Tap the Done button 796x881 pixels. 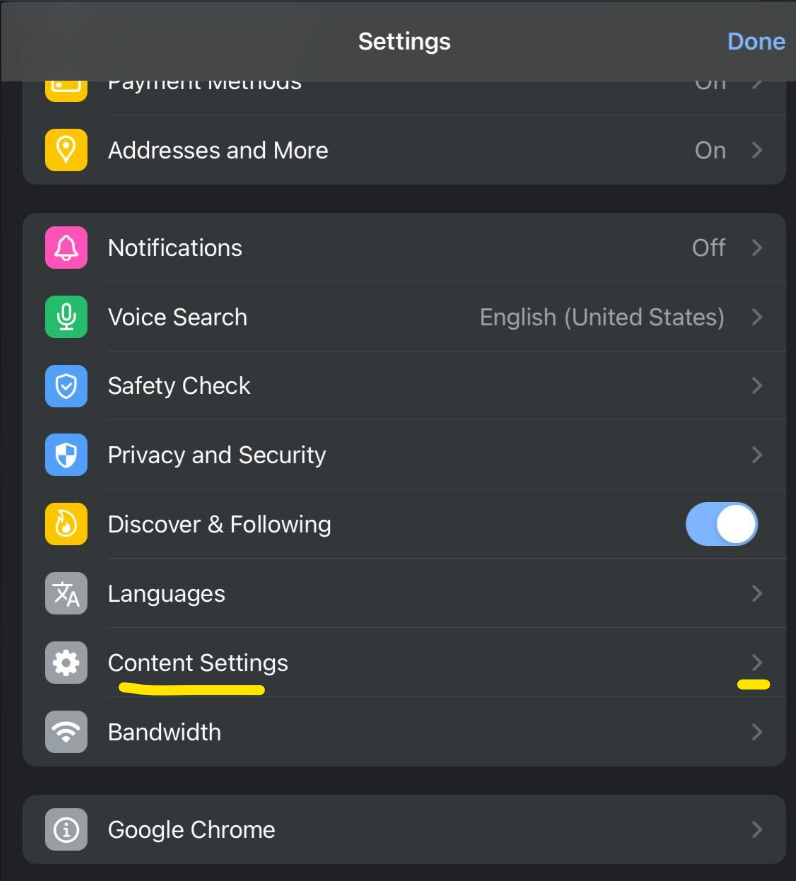tap(756, 42)
